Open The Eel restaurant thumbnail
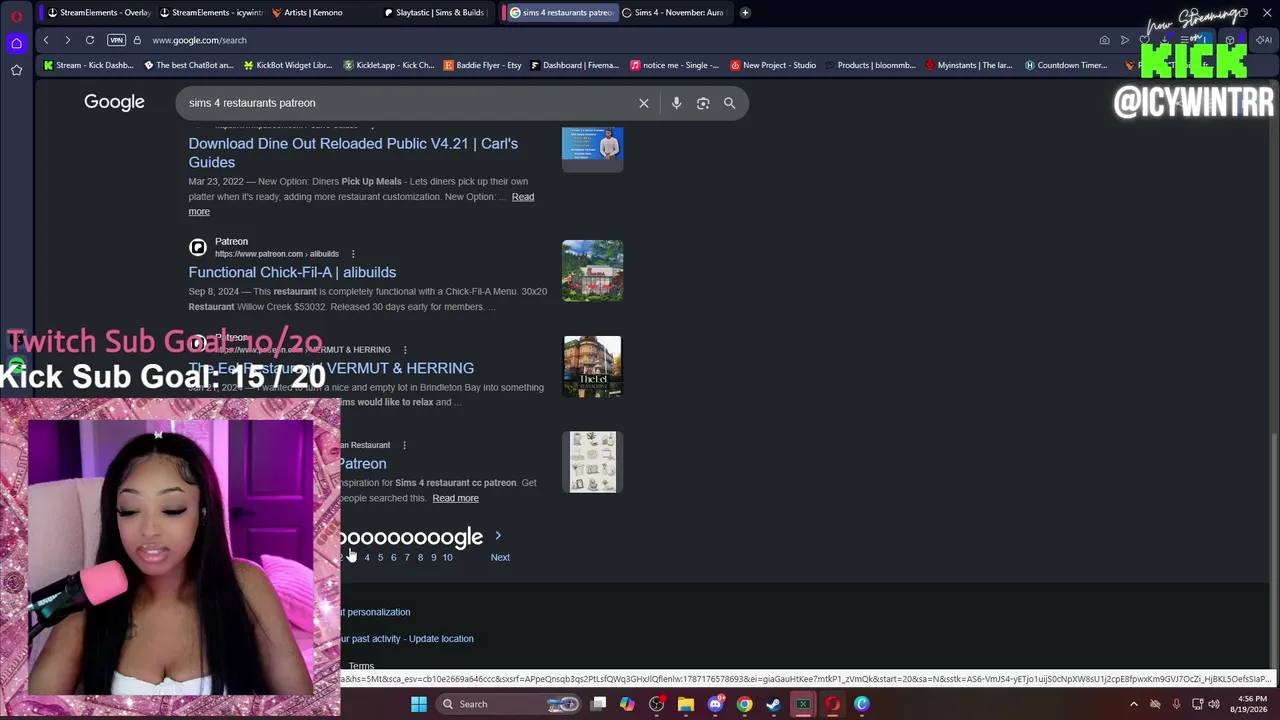 tap(592, 367)
